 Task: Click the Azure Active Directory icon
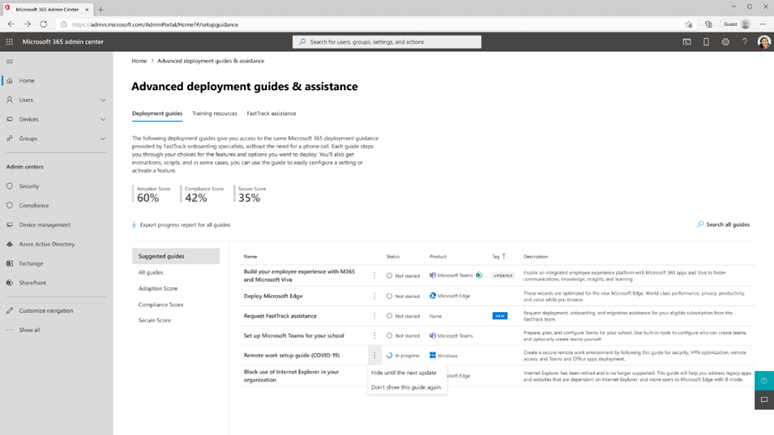[9, 244]
